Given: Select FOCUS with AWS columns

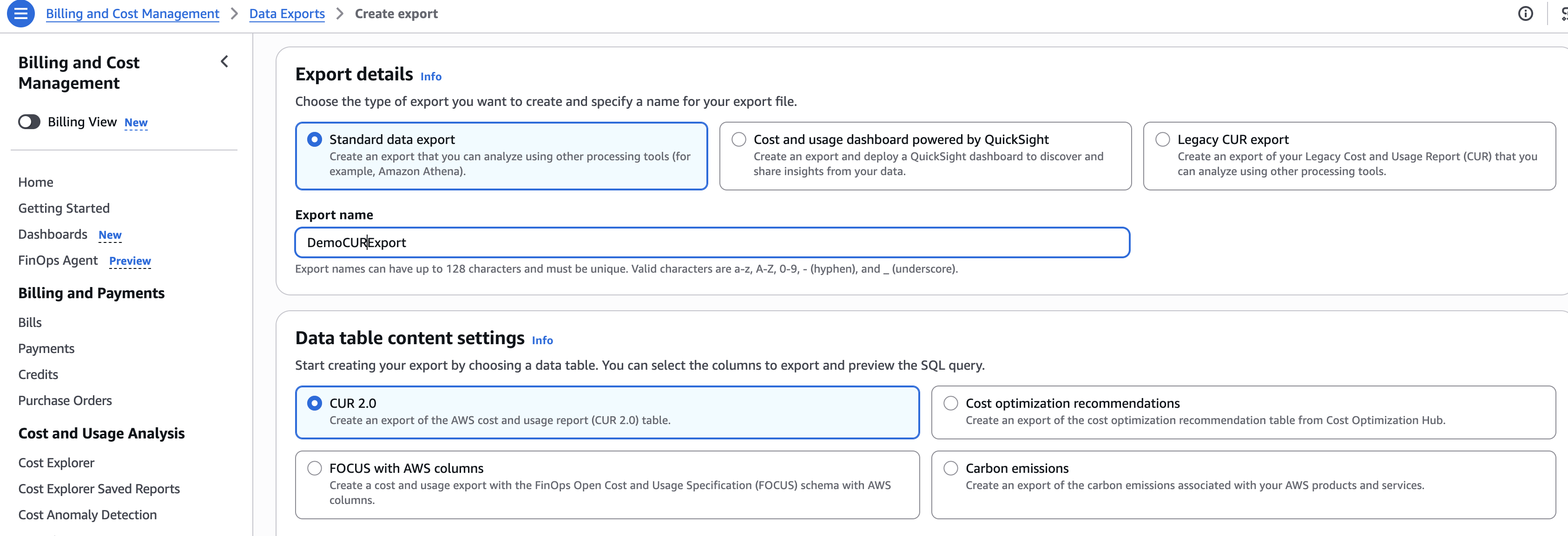Looking at the screenshot, I should [314, 469].
